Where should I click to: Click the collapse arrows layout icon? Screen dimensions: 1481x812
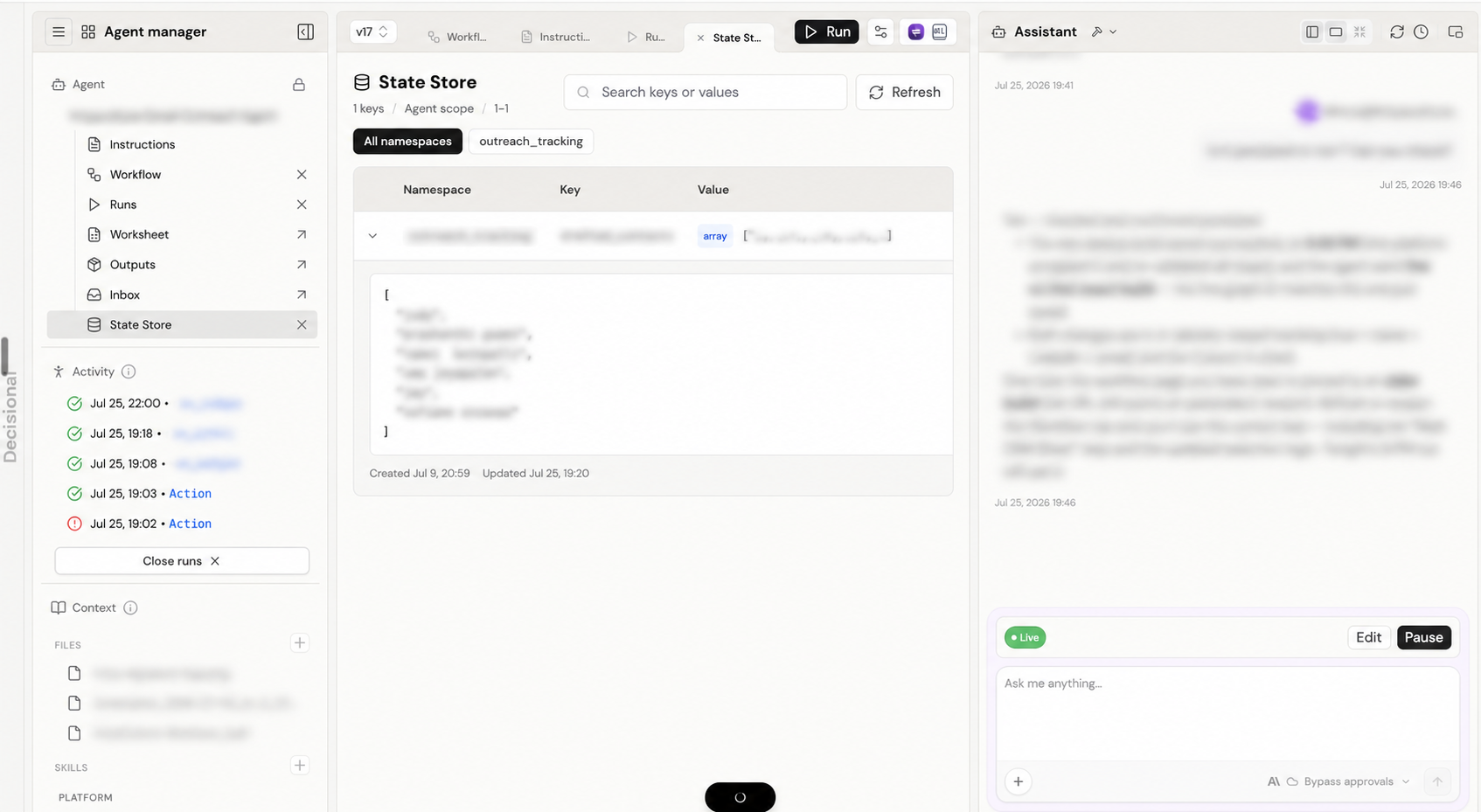point(1359,31)
